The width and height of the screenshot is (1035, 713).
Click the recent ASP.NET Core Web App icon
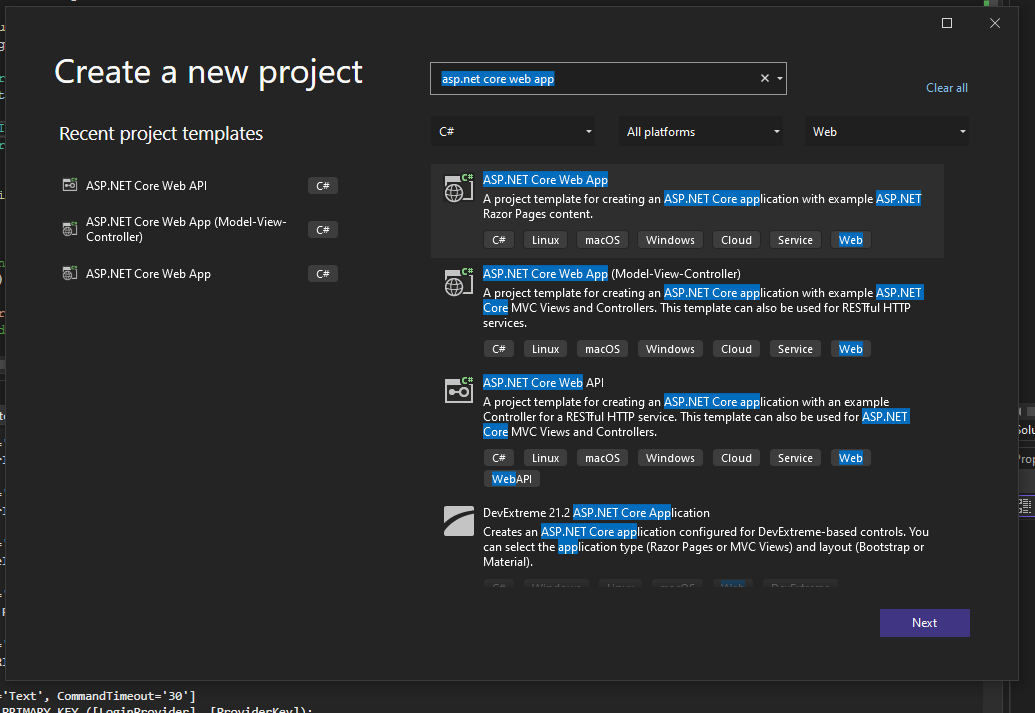click(69, 272)
